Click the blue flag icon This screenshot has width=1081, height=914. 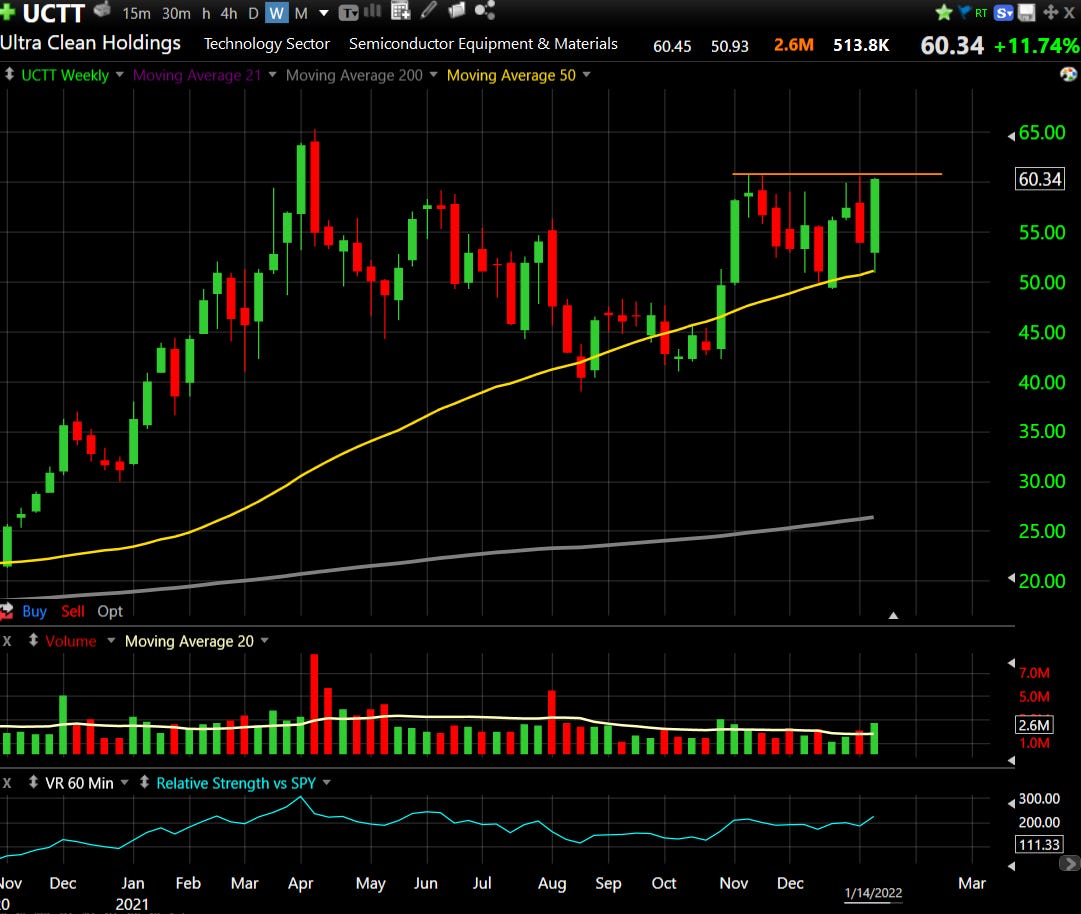coord(964,11)
